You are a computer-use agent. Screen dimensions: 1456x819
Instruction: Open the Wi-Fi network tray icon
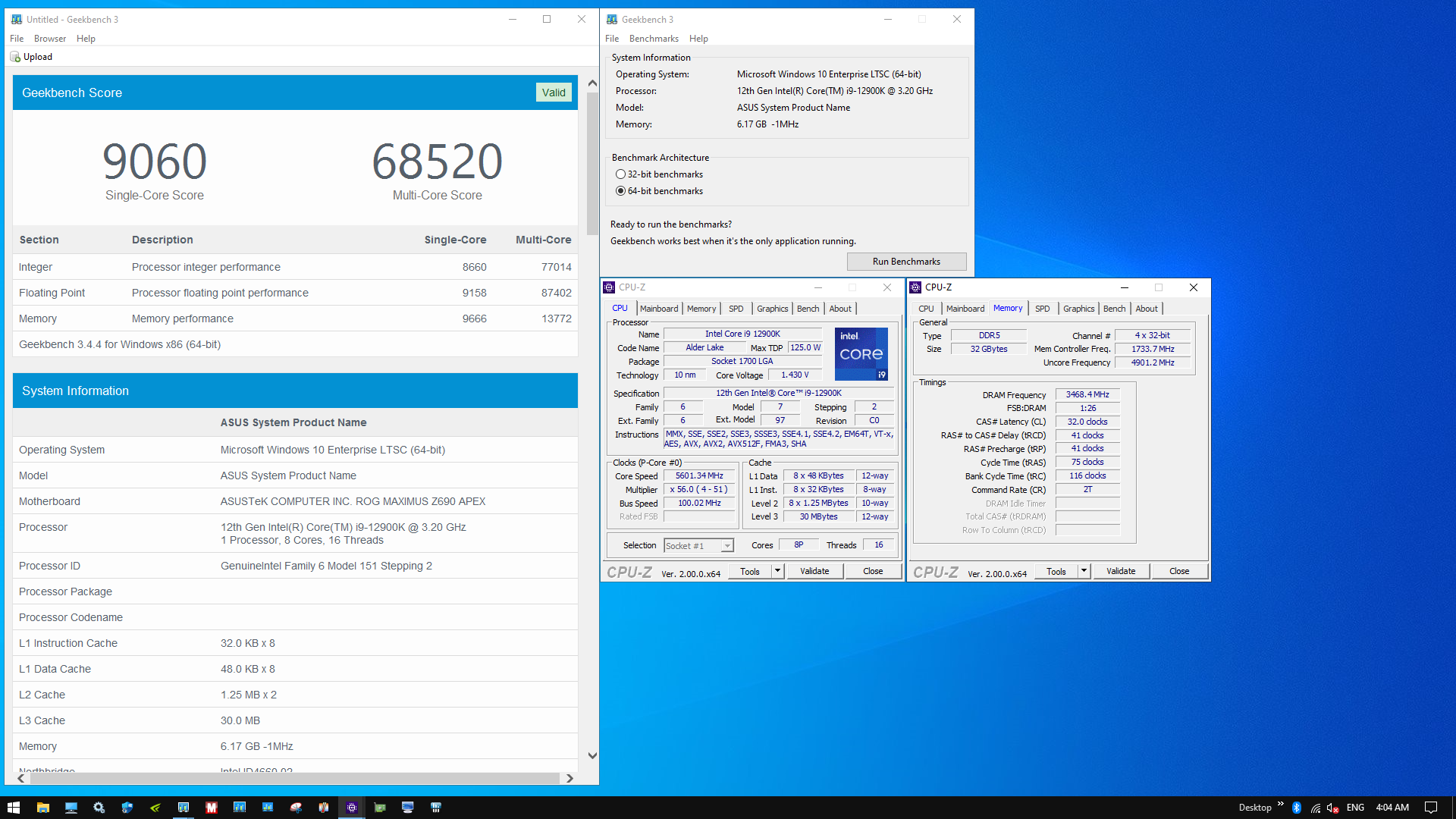coord(1315,808)
